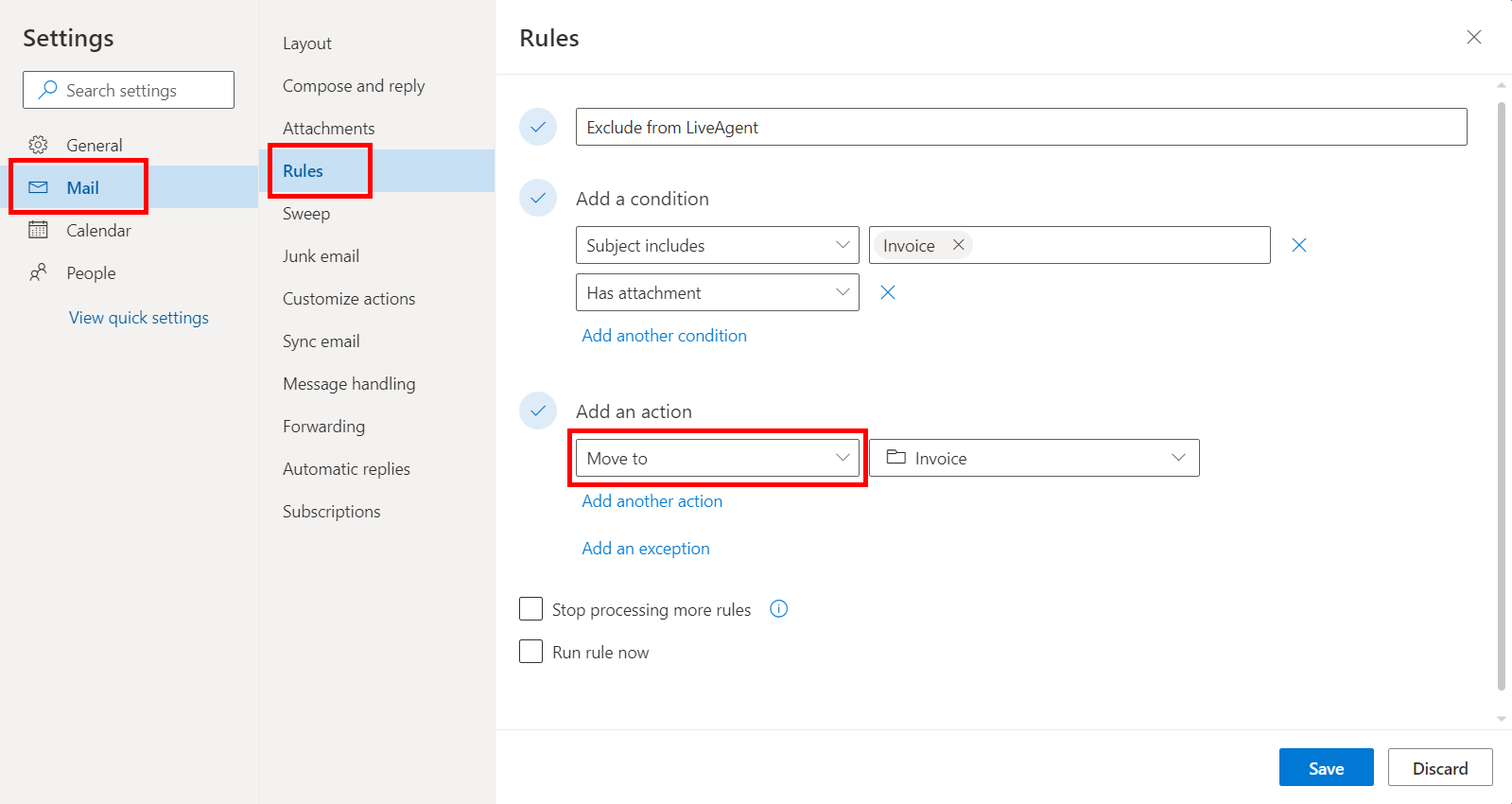The height and width of the screenshot is (804, 1512).
Task: Click the Calendar icon in sidebar
Action: 38,230
